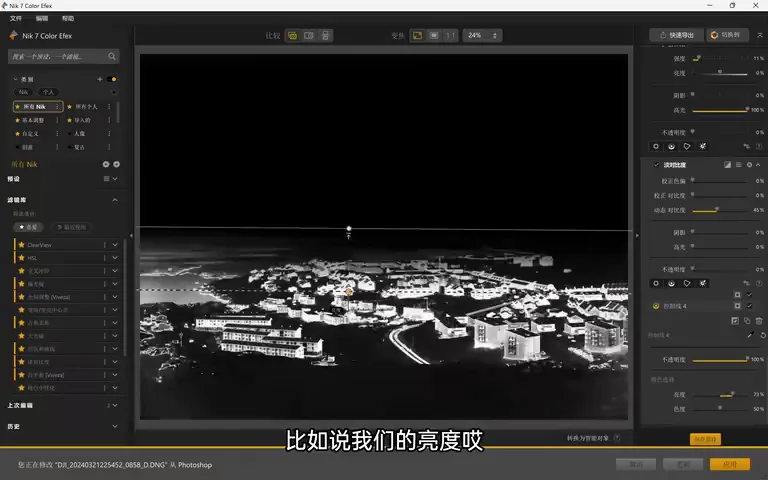Add a control line in upper filter
Image resolution: width=768 pixels, height=480 pixels.
tap(672, 146)
